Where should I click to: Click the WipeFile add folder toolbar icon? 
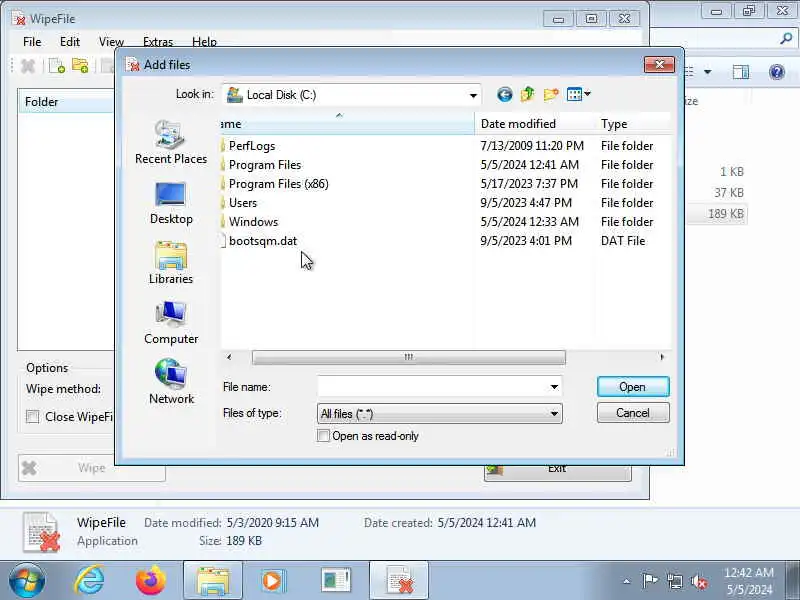(80, 66)
